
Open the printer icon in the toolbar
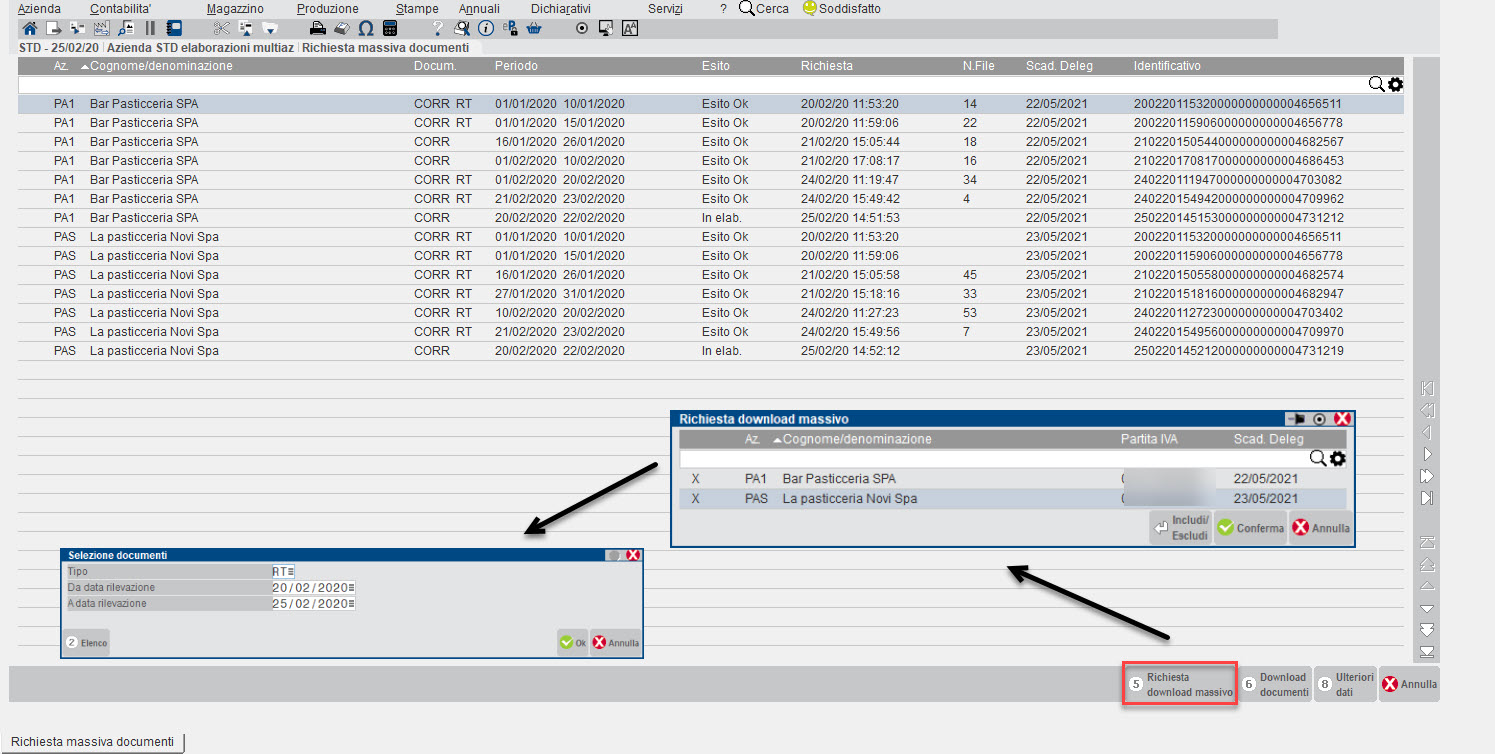pyautogui.click(x=317, y=28)
